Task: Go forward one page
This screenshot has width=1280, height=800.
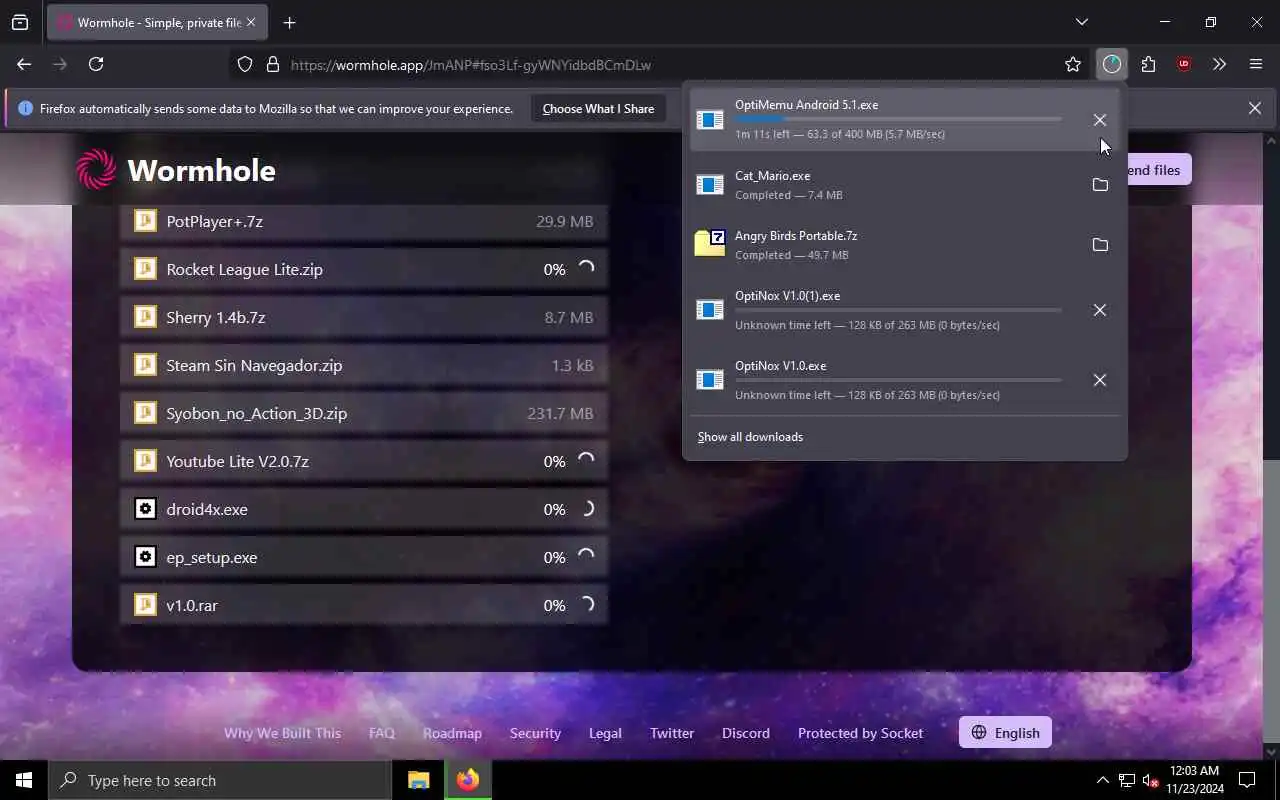Action: (x=60, y=64)
